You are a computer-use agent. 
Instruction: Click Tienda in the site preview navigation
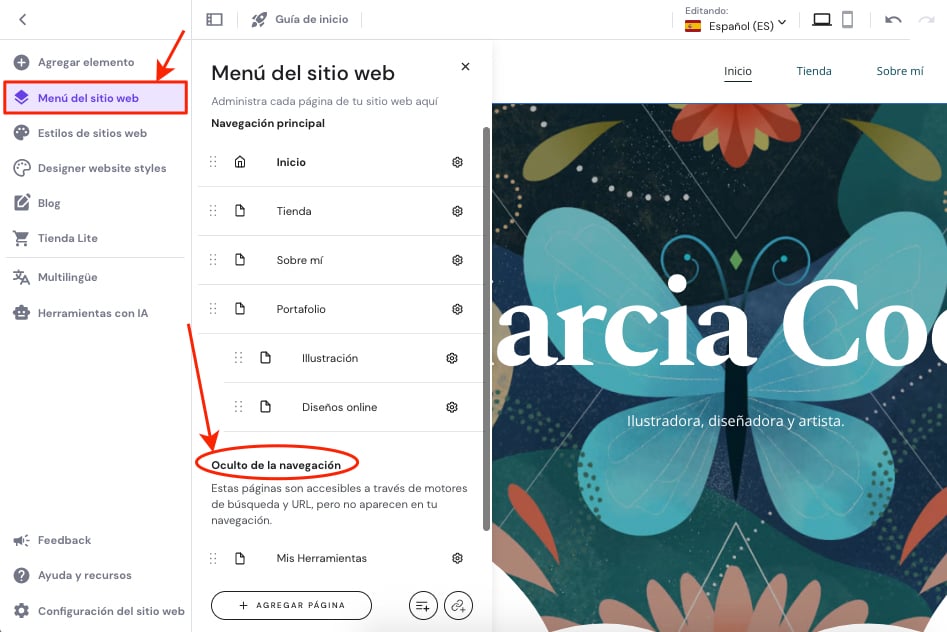pyautogui.click(x=814, y=71)
